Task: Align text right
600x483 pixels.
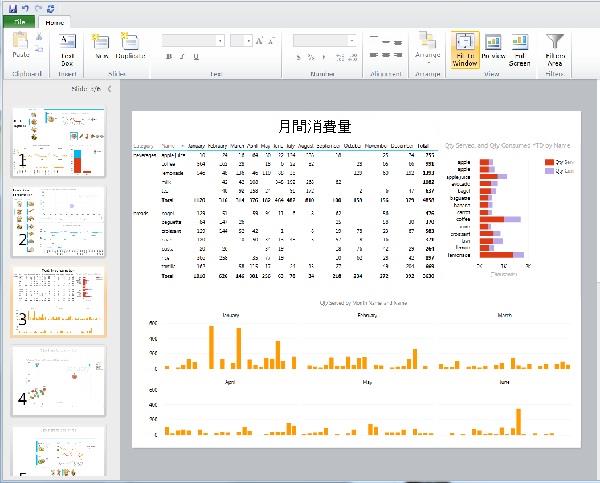Action: (x=398, y=55)
